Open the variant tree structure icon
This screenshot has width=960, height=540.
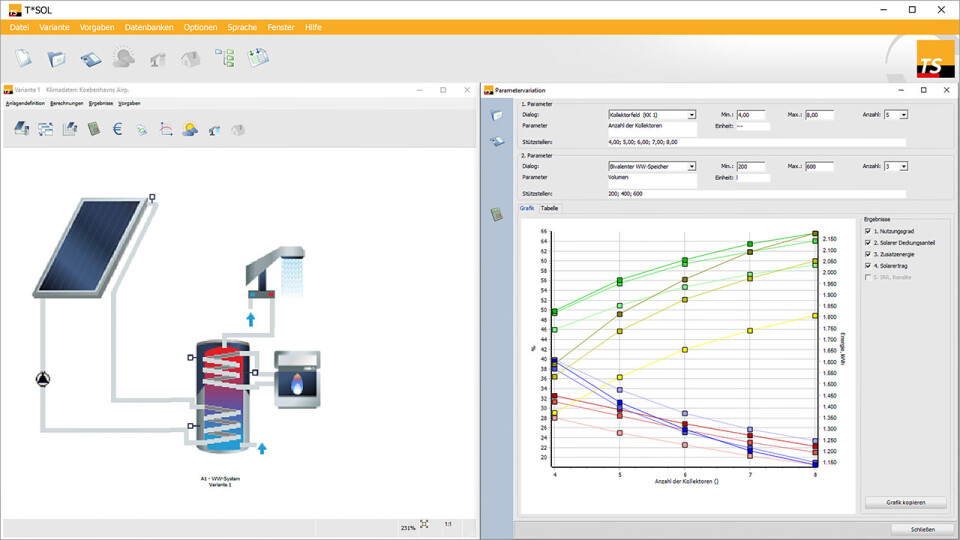click(224, 59)
